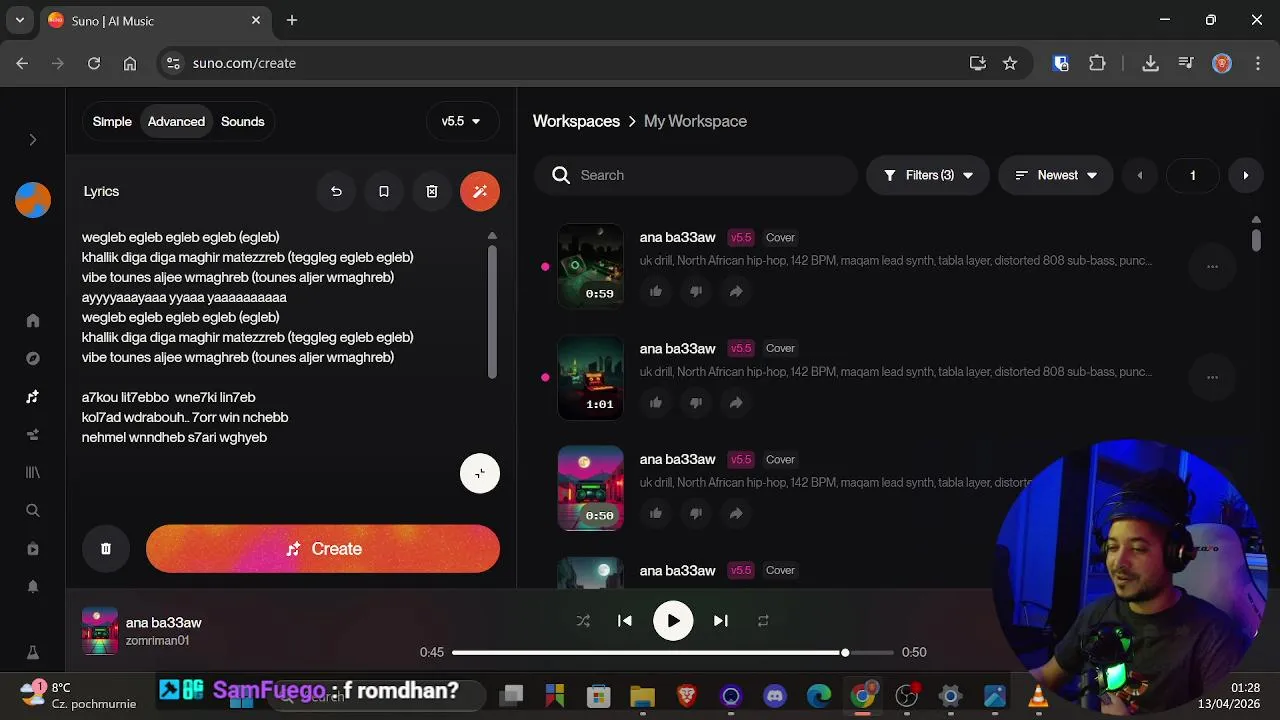Open Notifications bell icon in sidebar
The height and width of the screenshot is (720, 1280).
[33, 587]
